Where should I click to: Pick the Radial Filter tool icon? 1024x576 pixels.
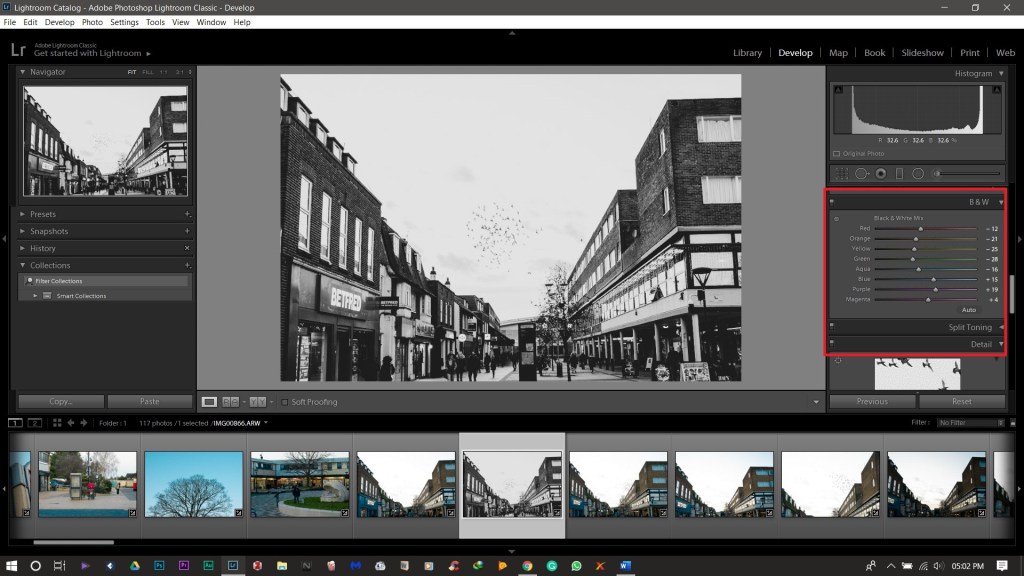point(918,173)
